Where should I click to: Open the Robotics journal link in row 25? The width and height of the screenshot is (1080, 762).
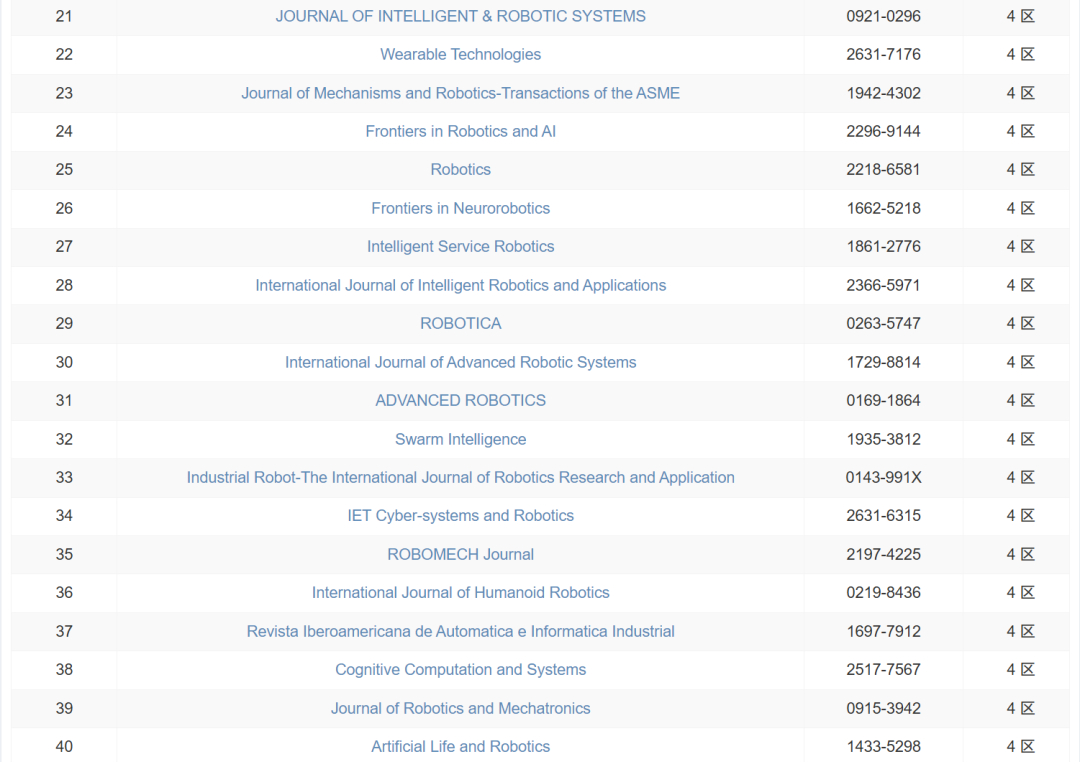coord(460,169)
